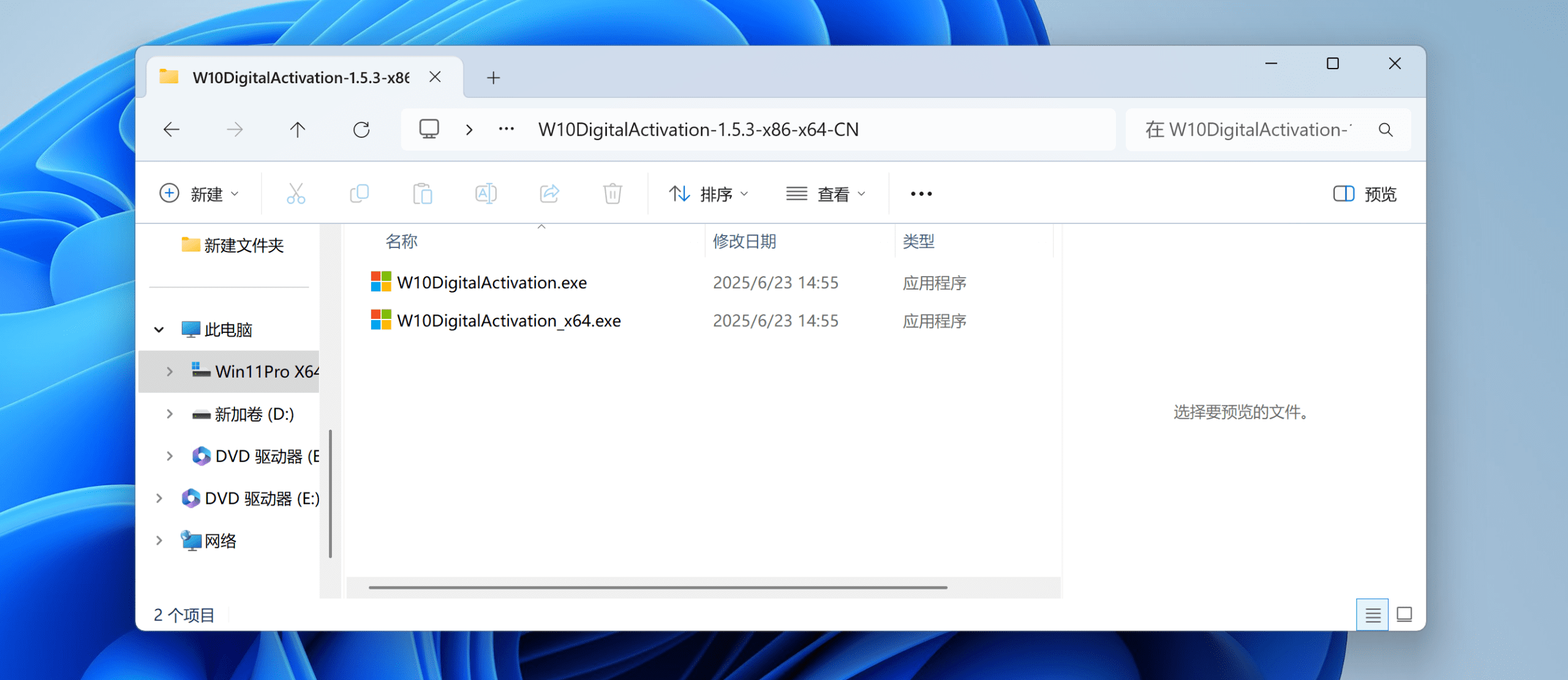Image resolution: width=1568 pixels, height=680 pixels.
Task: Switch to details view in status bar
Action: [1373, 615]
